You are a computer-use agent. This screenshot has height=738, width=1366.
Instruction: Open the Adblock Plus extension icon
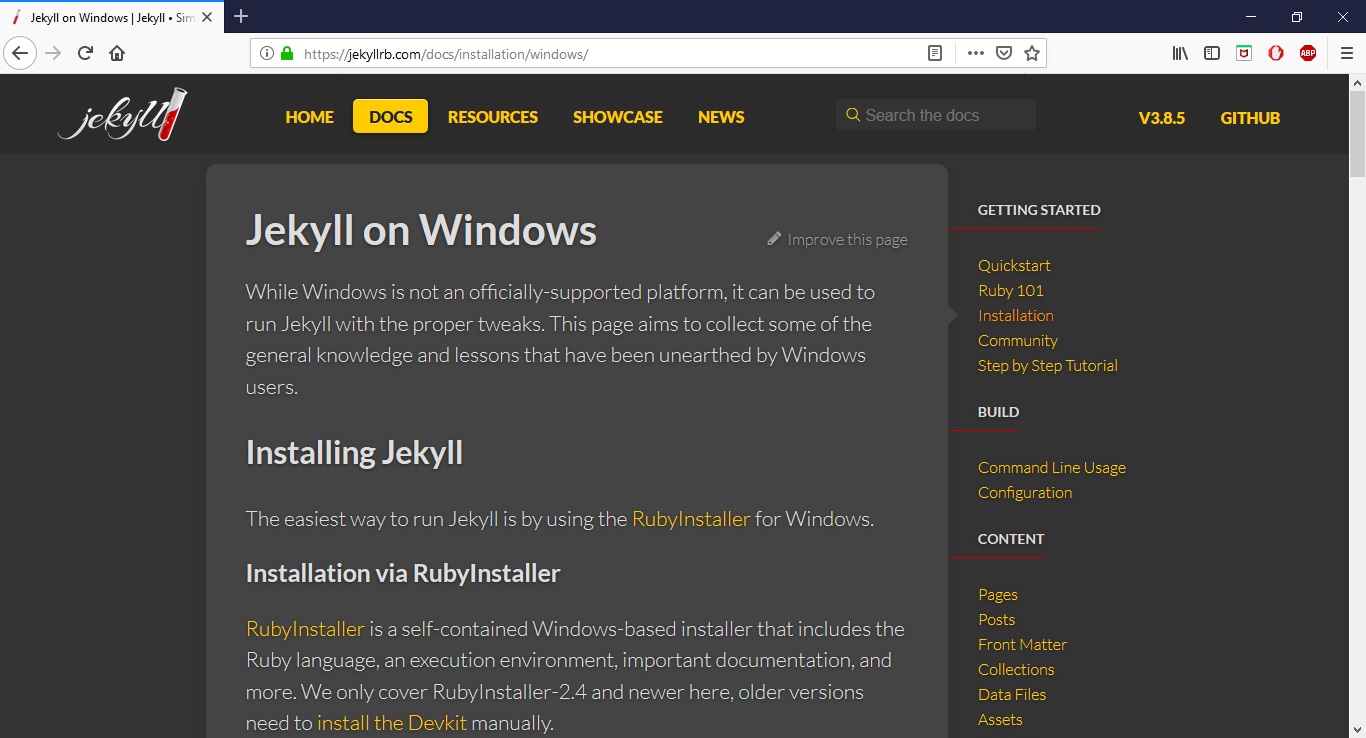point(1308,54)
